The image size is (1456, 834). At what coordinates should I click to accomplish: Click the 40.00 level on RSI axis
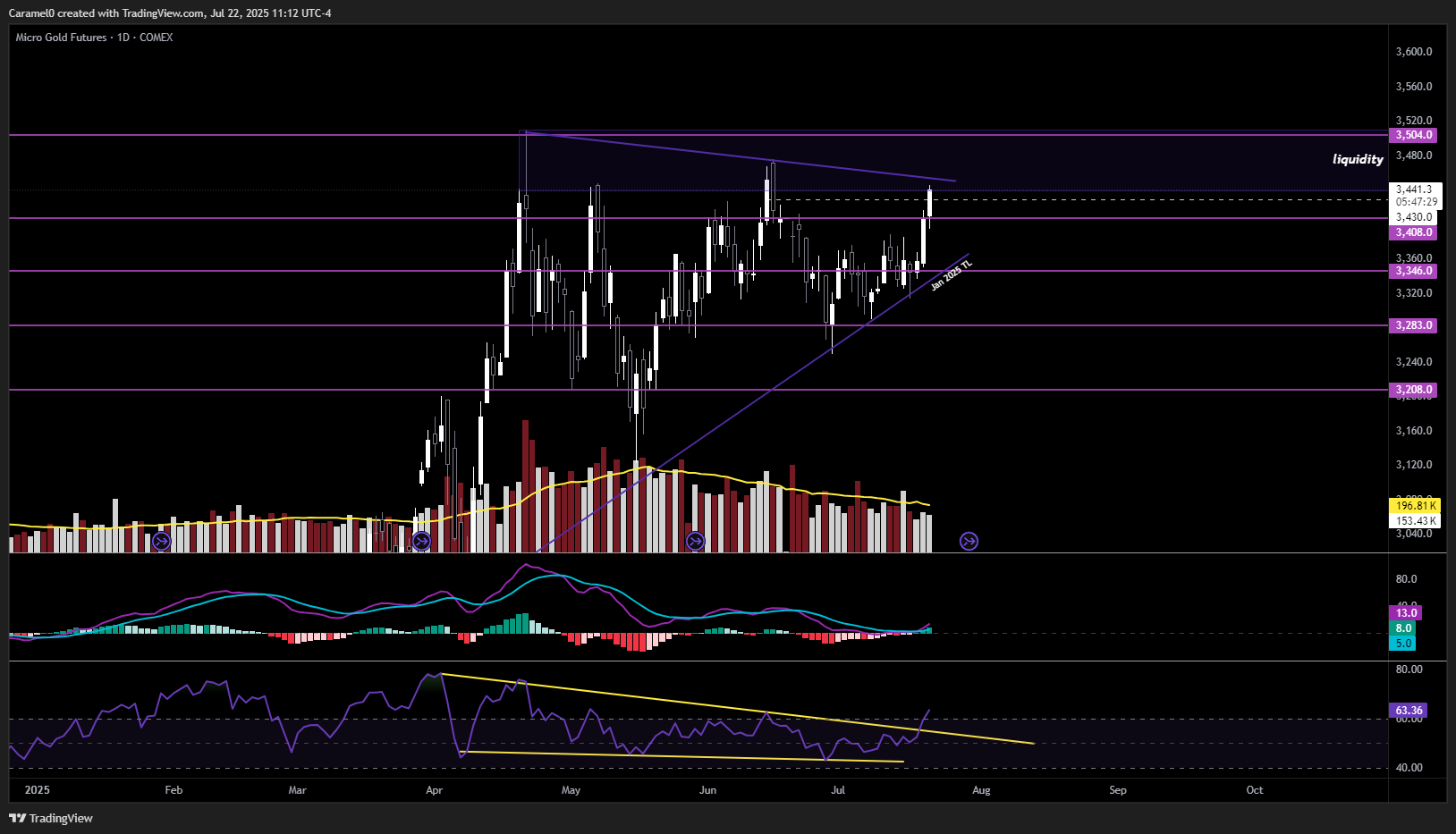pyautogui.click(x=1409, y=768)
